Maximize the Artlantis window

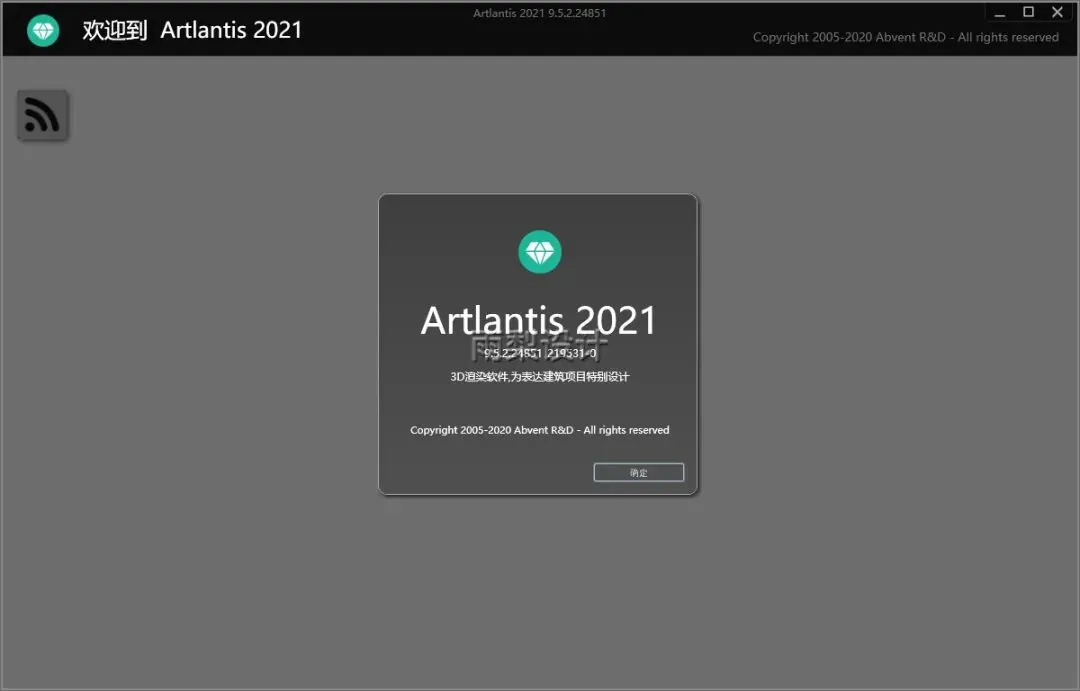pos(1028,12)
